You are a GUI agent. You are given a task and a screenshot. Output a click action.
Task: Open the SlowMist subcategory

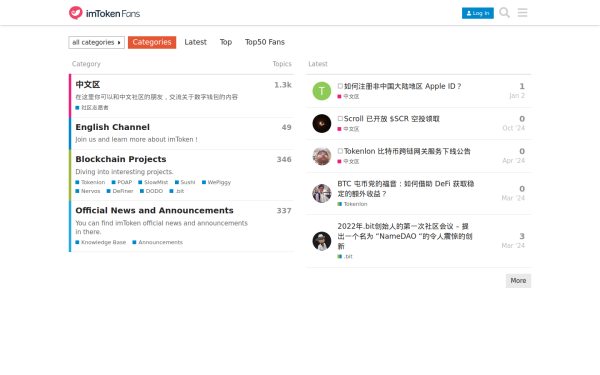pyautogui.click(x=153, y=182)
